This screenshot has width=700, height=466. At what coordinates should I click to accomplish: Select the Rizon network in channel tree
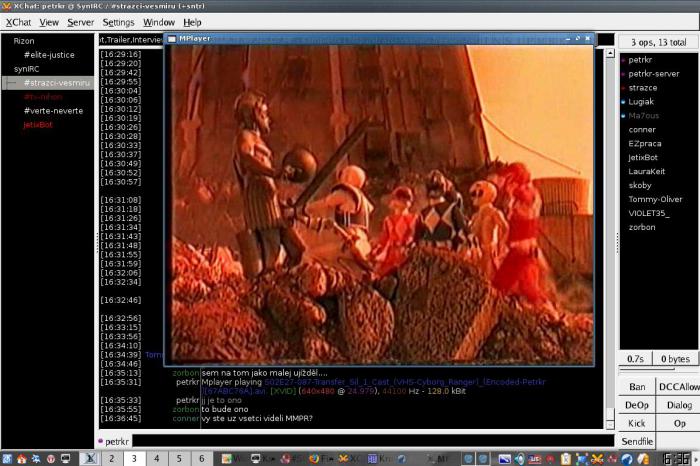(24, 41)
